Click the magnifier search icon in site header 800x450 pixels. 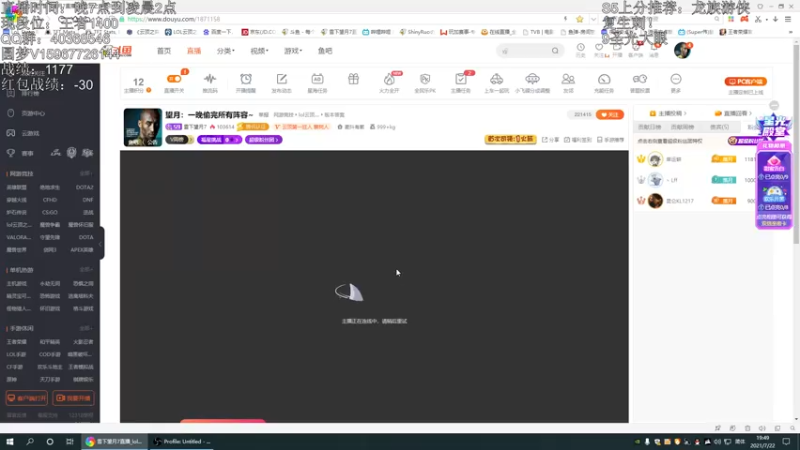(x=555, y=51)
